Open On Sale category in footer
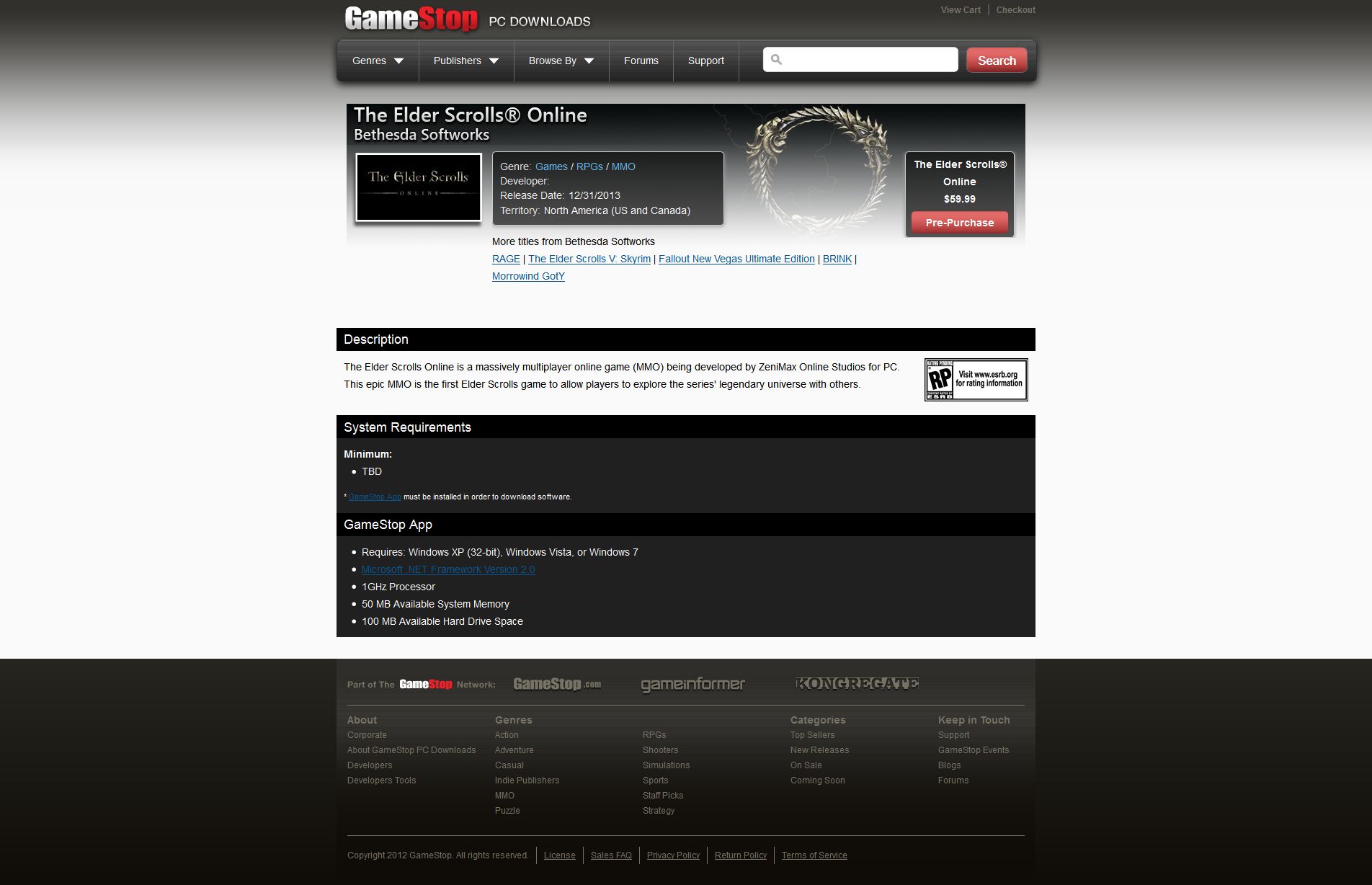The width and height of the screenshot is (1372, 885). (806, 765)
